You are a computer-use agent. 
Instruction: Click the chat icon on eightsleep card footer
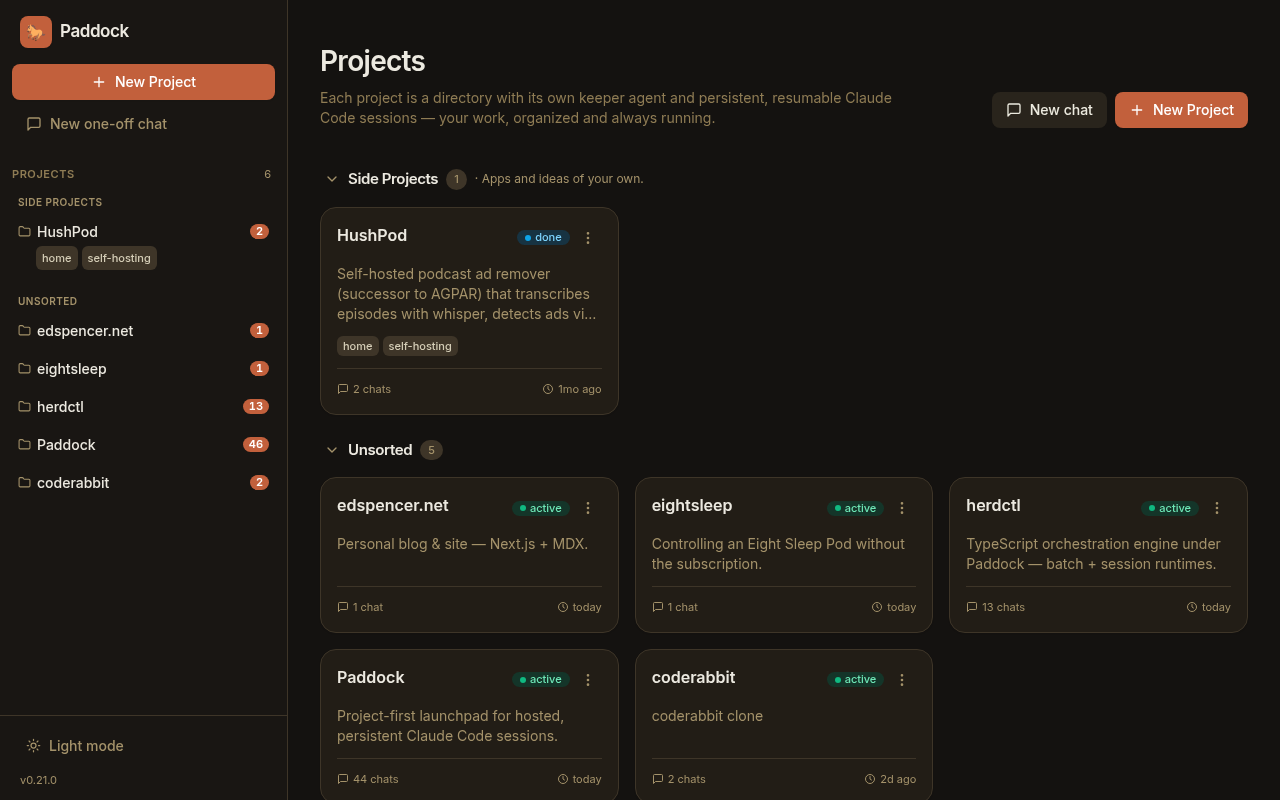(x=658, y=607)
